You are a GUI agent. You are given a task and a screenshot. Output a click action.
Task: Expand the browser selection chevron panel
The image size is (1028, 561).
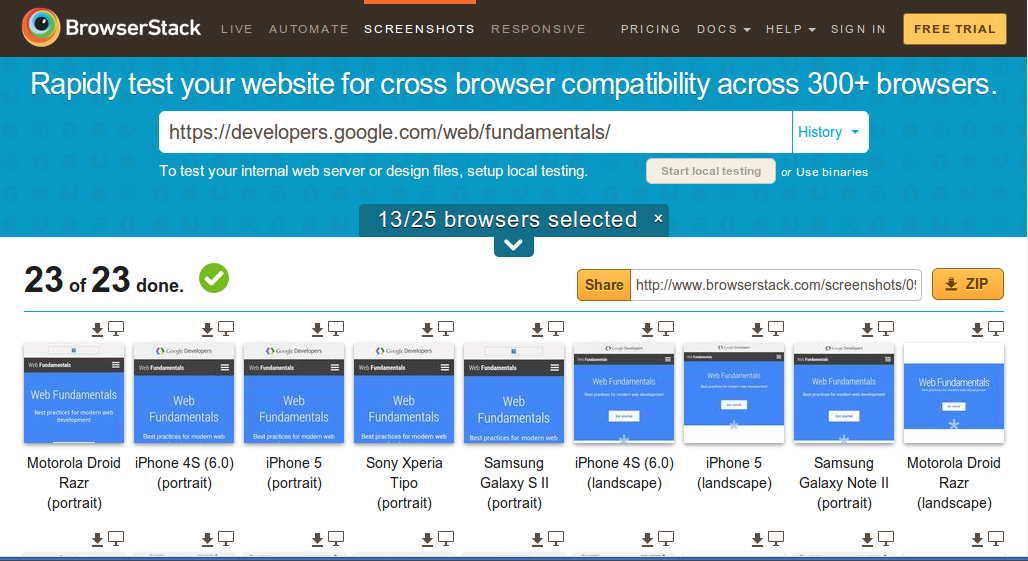513,245
